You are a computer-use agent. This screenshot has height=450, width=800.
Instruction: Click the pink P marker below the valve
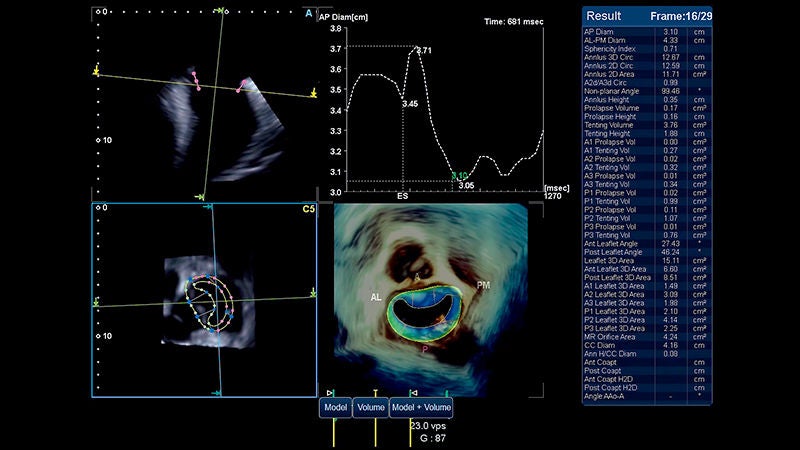(x=424, y=349)
